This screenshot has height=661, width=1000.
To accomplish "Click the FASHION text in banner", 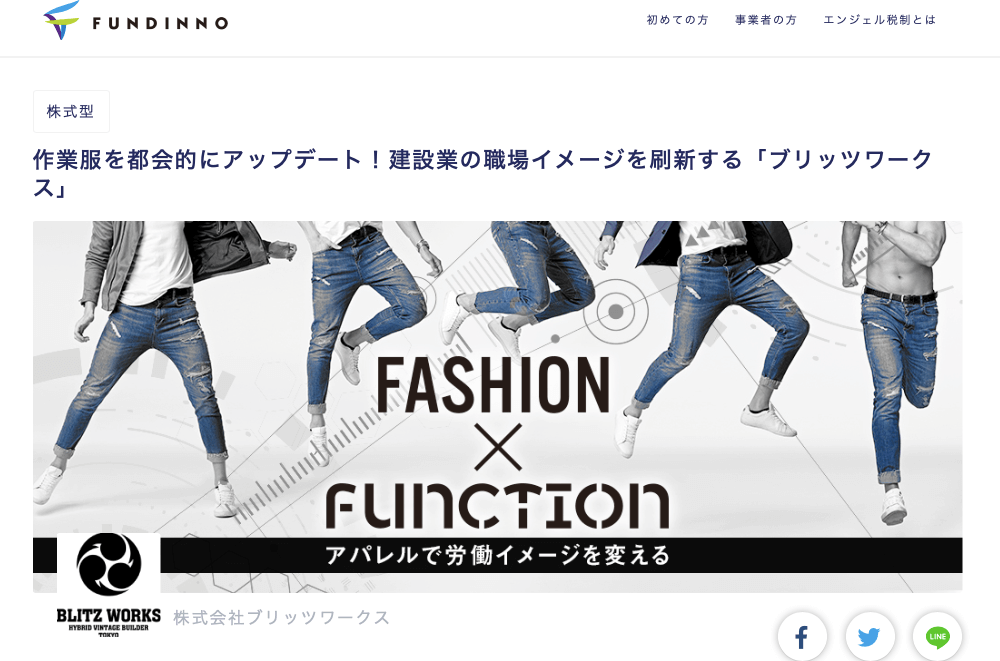I will pyautogui.click(x=493, y=385).
